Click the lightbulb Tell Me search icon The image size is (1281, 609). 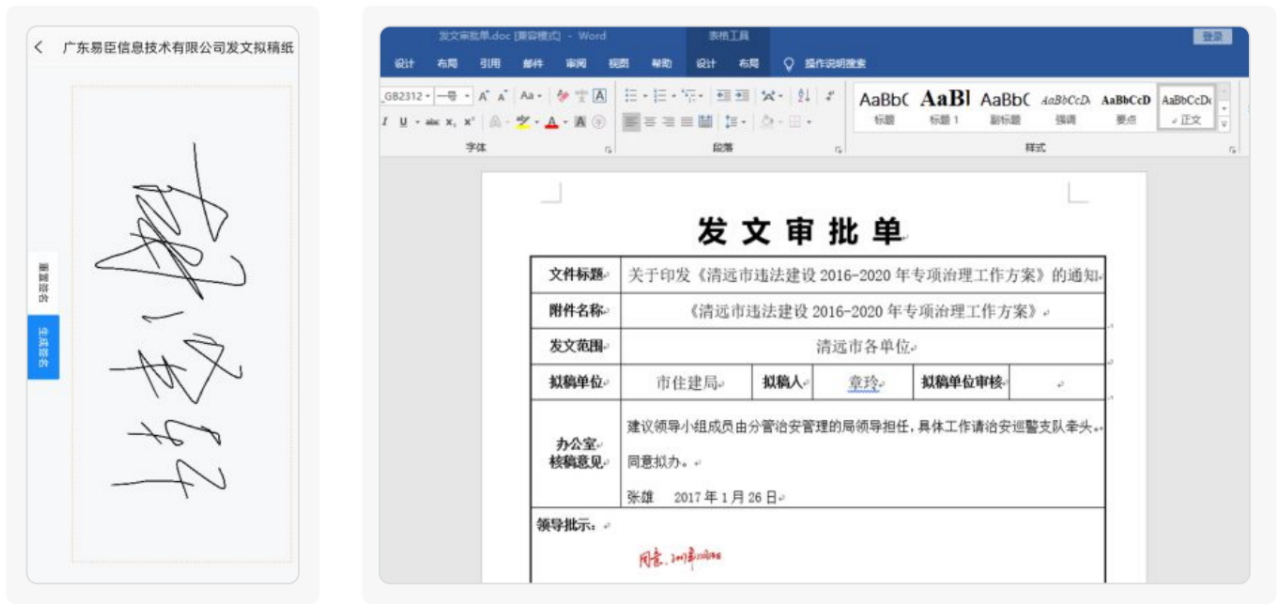pyautogui.click(x=788, y=63)
